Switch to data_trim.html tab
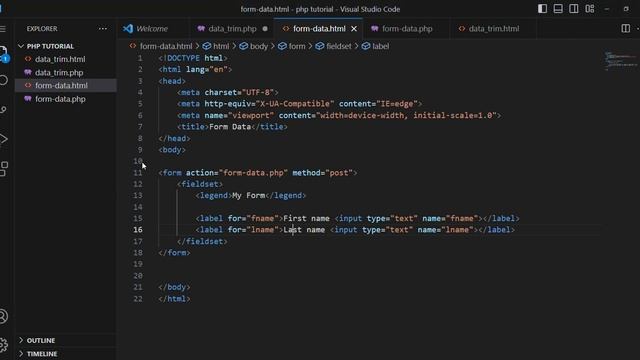This screenshot has width=640, height=360. click(494, 29)
